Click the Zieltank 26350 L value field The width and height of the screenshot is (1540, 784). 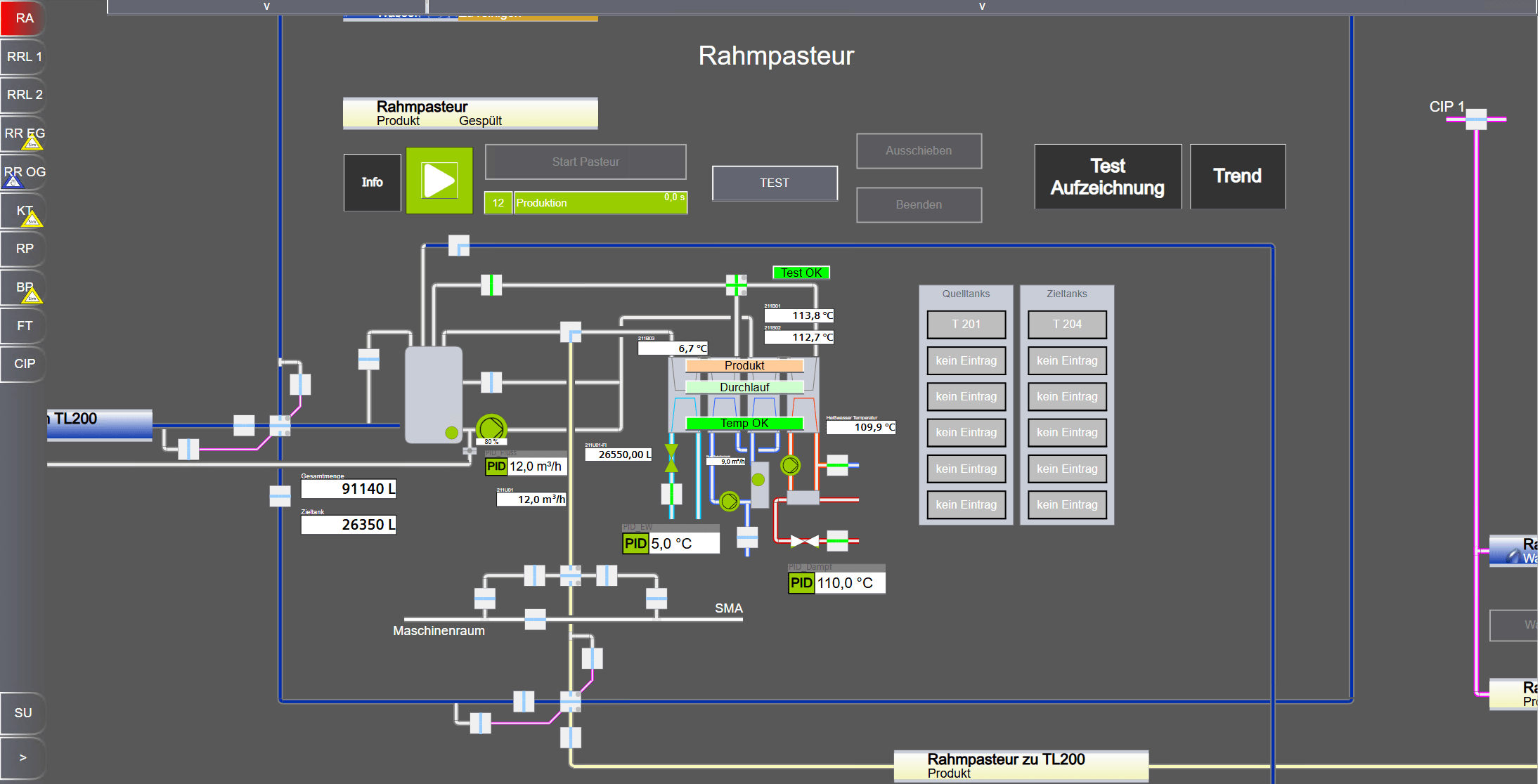349,525
